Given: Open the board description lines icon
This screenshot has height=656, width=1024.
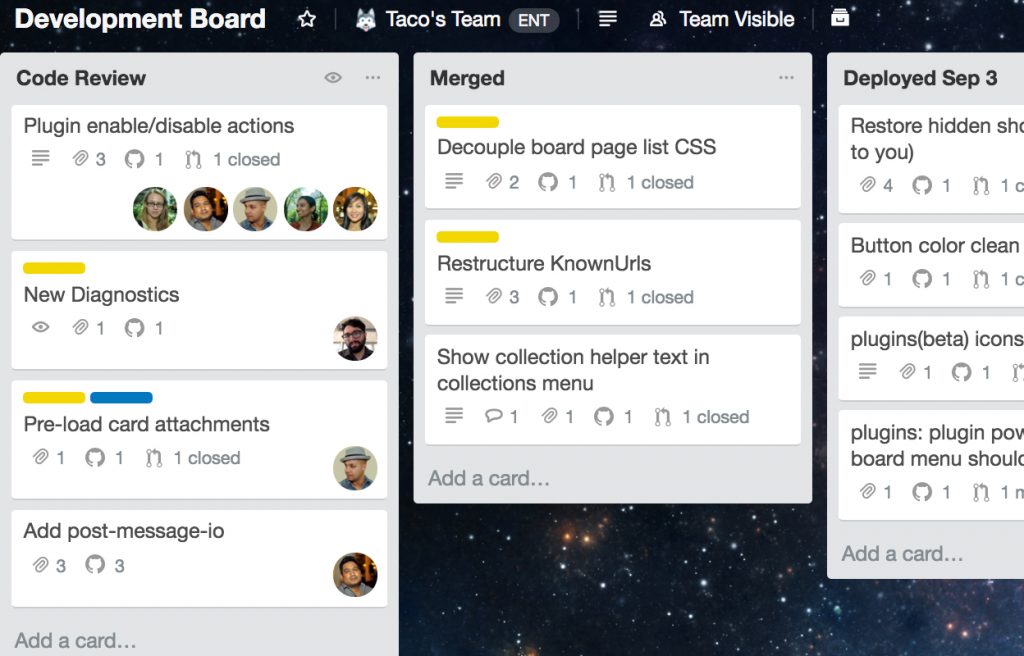Looking at the screenshot, I should coord(607,19).
